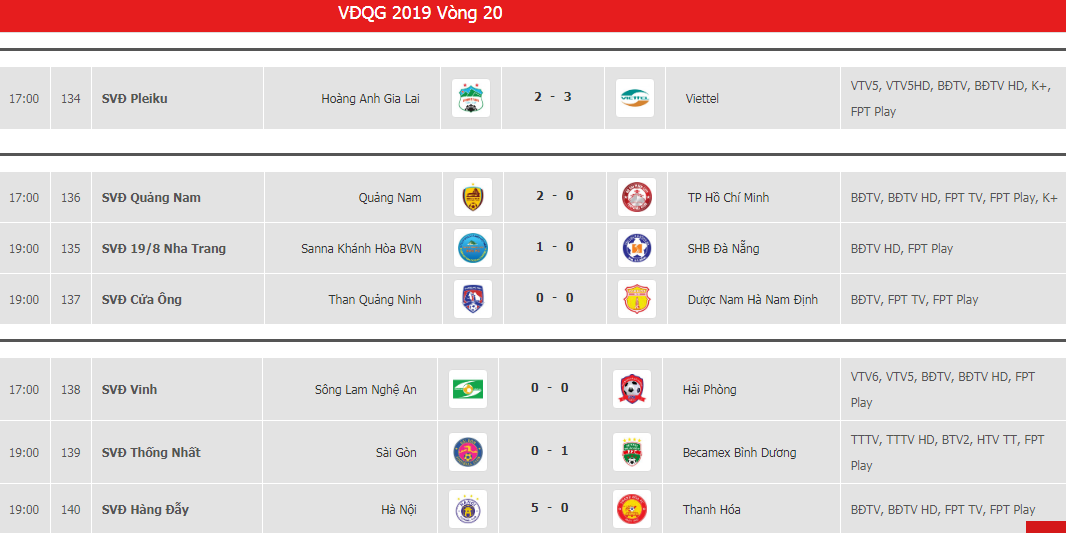
Task: Select the VĐQG 2019 Vòng 20 header
Action: [420, 13]
